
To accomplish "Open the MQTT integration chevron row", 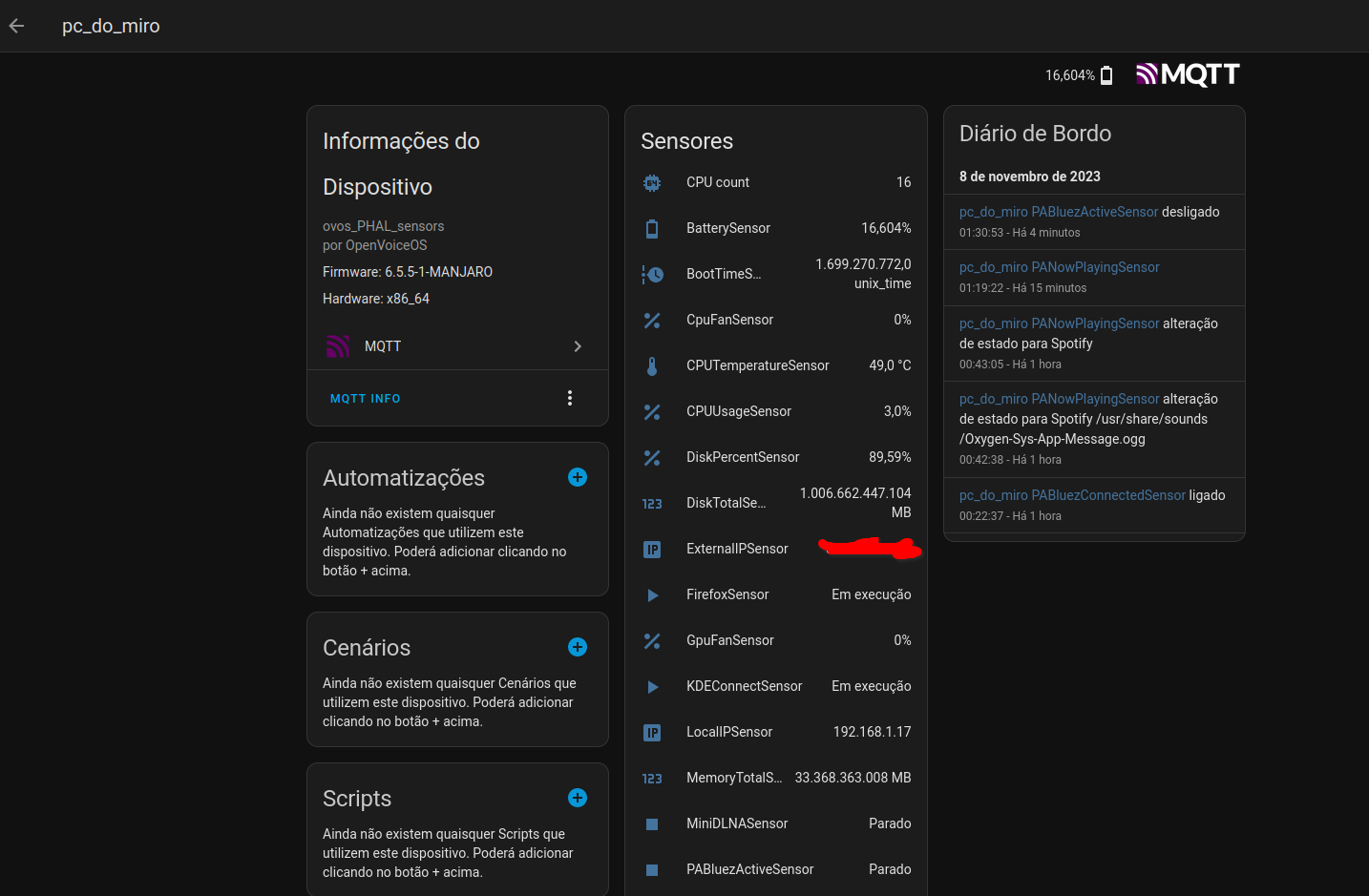I will (457, 346).
